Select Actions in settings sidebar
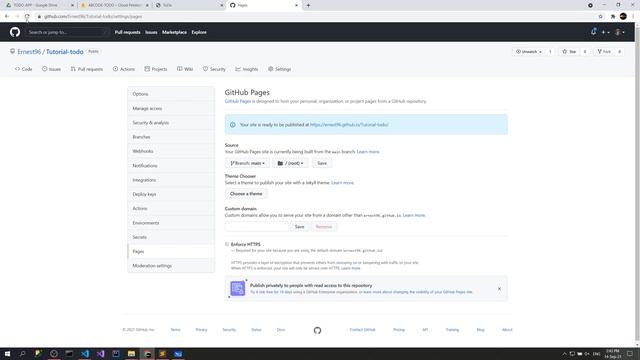640x360 pixels. coord(171,209)
